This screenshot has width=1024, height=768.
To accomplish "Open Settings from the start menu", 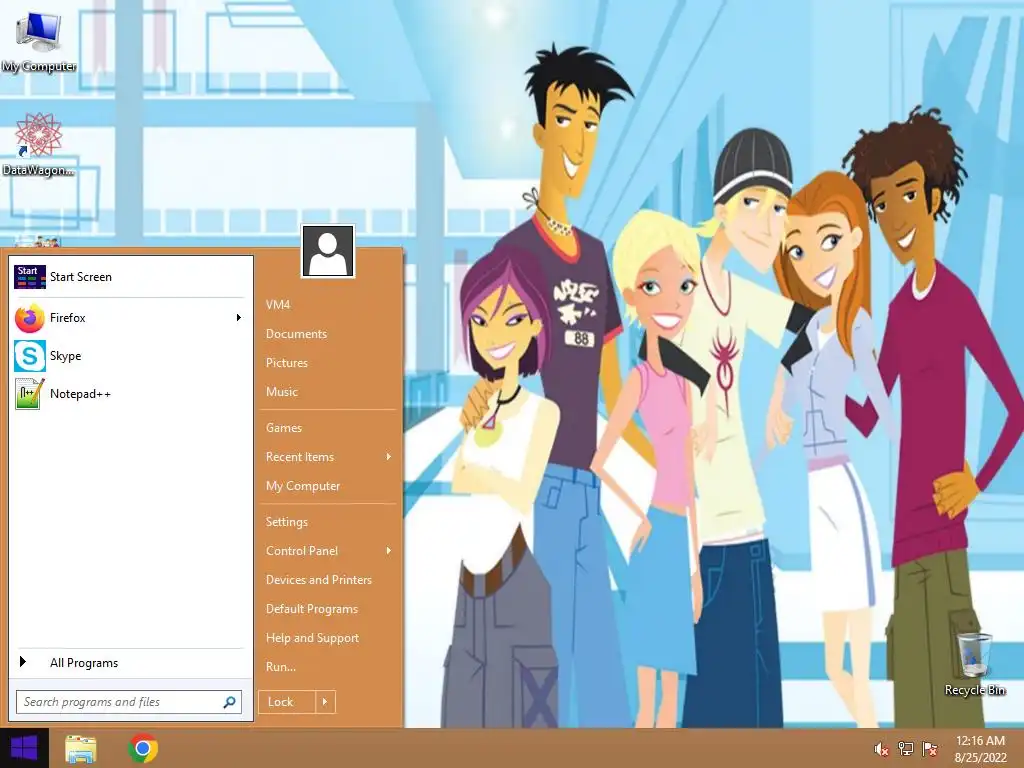I will [286, 522].
